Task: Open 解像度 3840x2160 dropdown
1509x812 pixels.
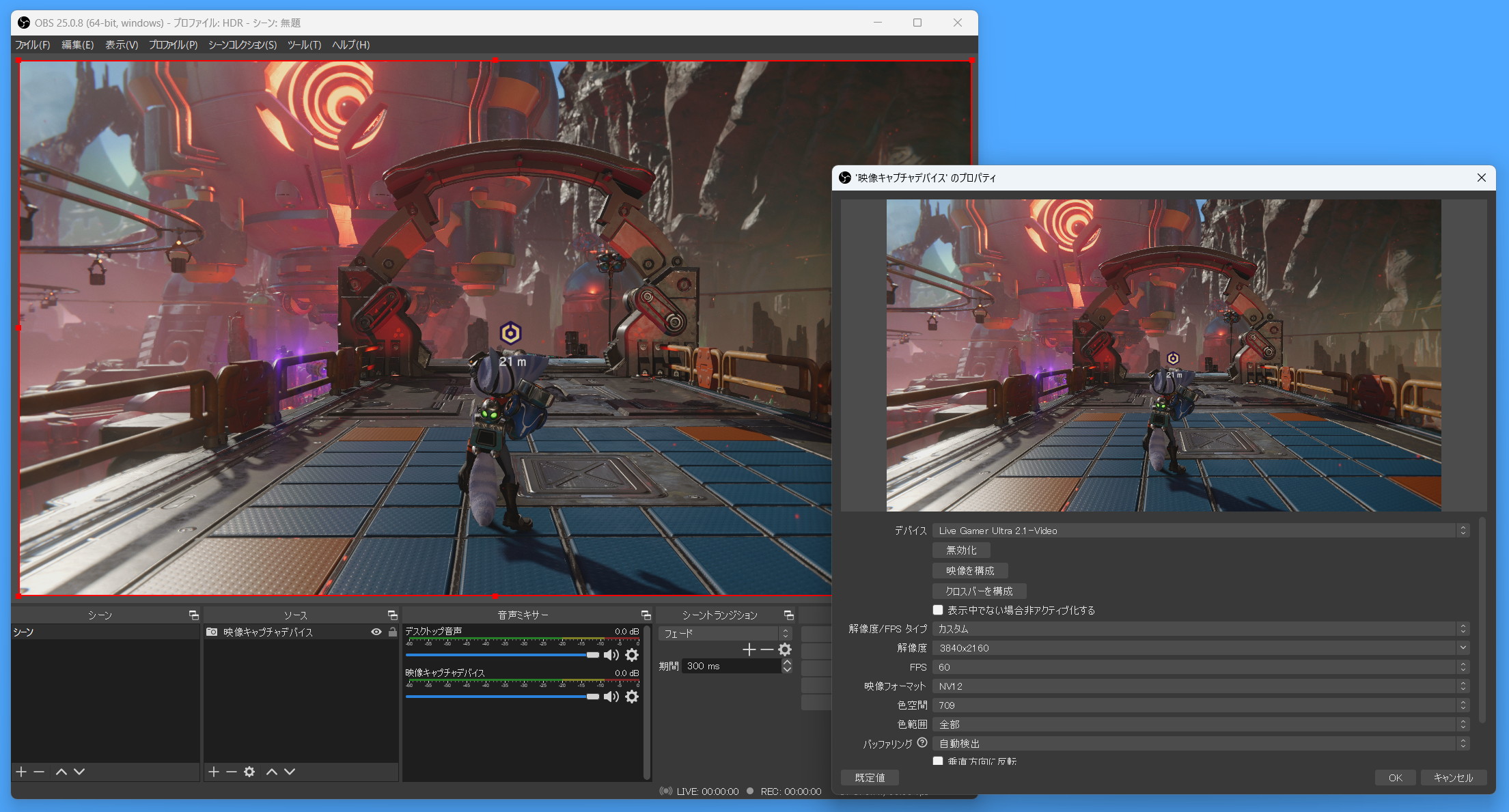Action: tap(1201, 647)
